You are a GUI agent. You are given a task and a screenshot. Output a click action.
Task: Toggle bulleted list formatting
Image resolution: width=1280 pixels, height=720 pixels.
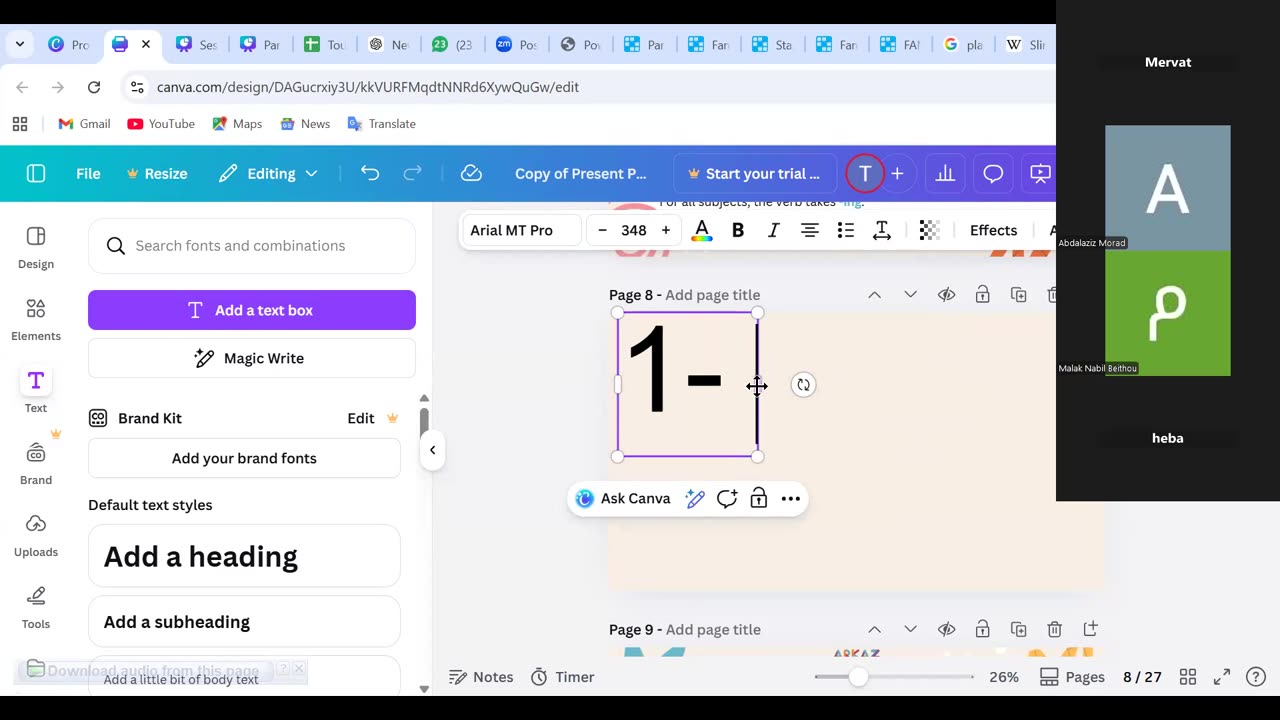click(x=846, y=230)
